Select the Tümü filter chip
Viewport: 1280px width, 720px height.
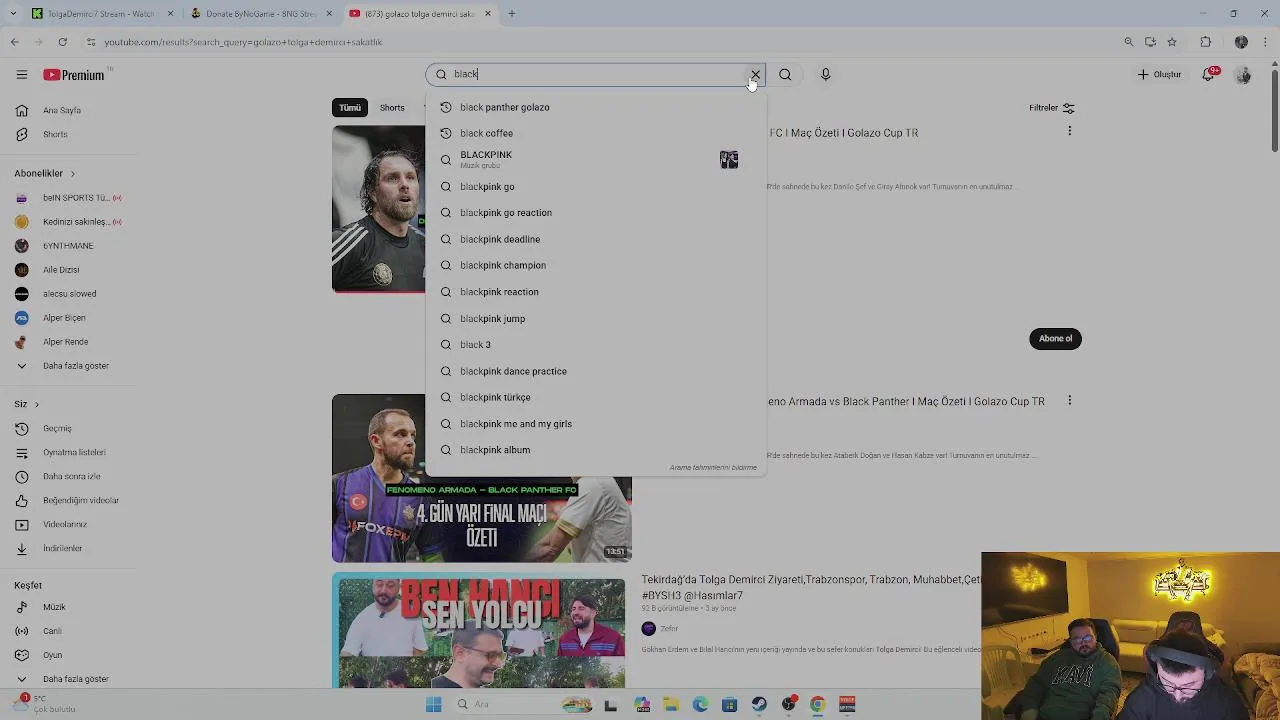pos(349,107)
